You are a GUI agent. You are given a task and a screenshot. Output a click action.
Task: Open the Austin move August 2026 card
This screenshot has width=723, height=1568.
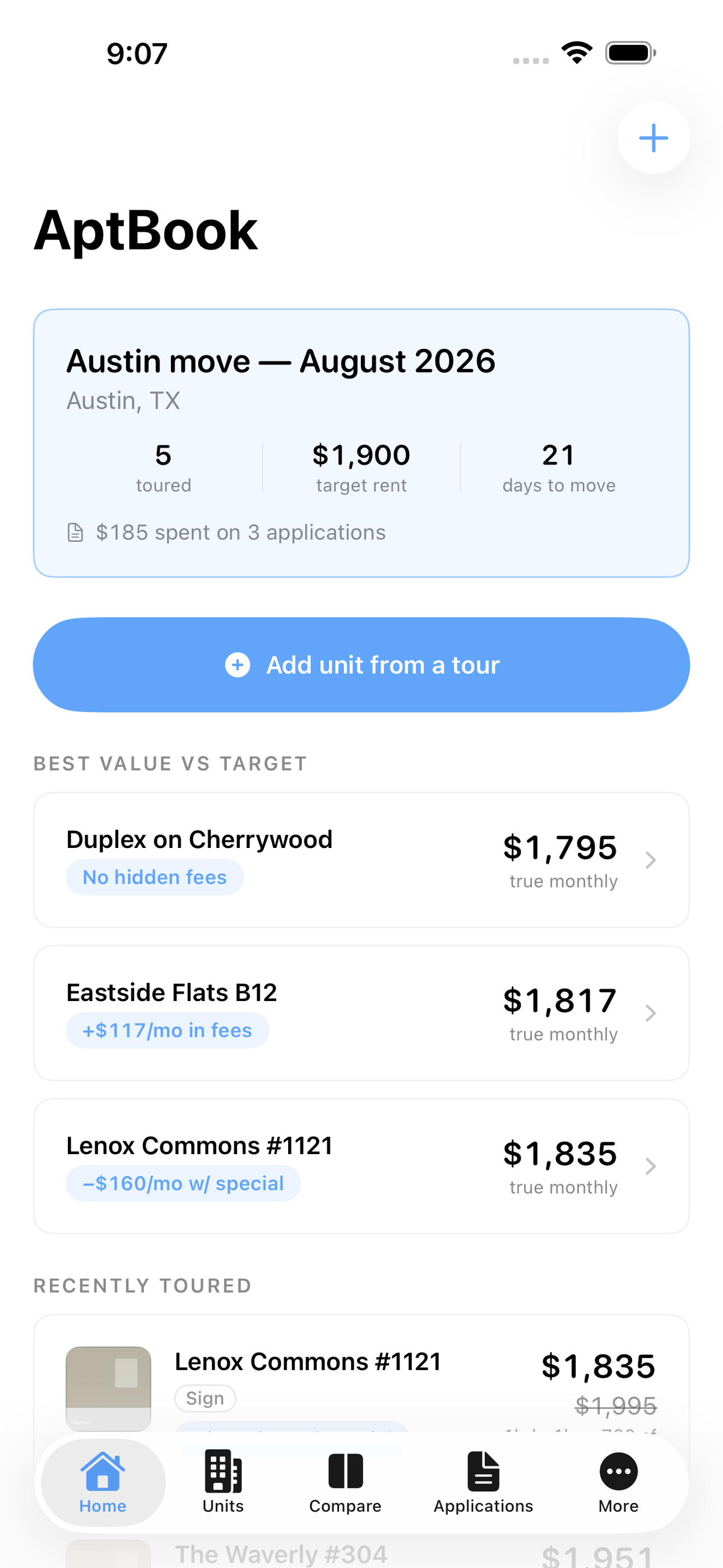(361, 443)
